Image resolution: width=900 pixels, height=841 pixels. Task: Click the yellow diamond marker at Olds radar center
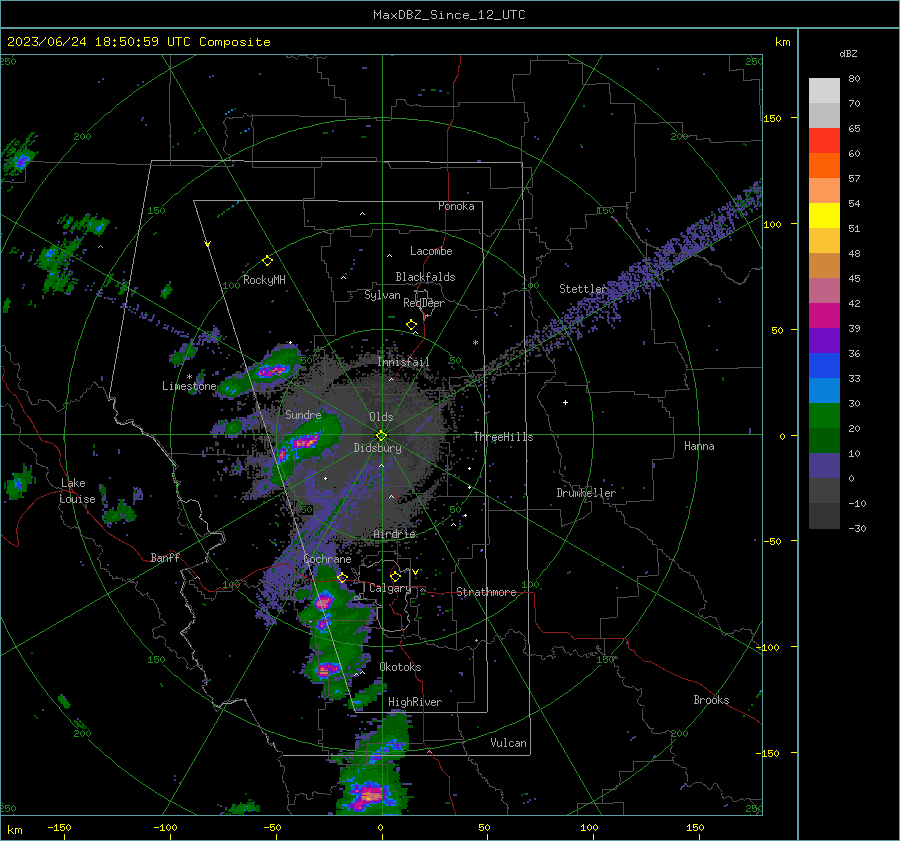tap(382, 435)
